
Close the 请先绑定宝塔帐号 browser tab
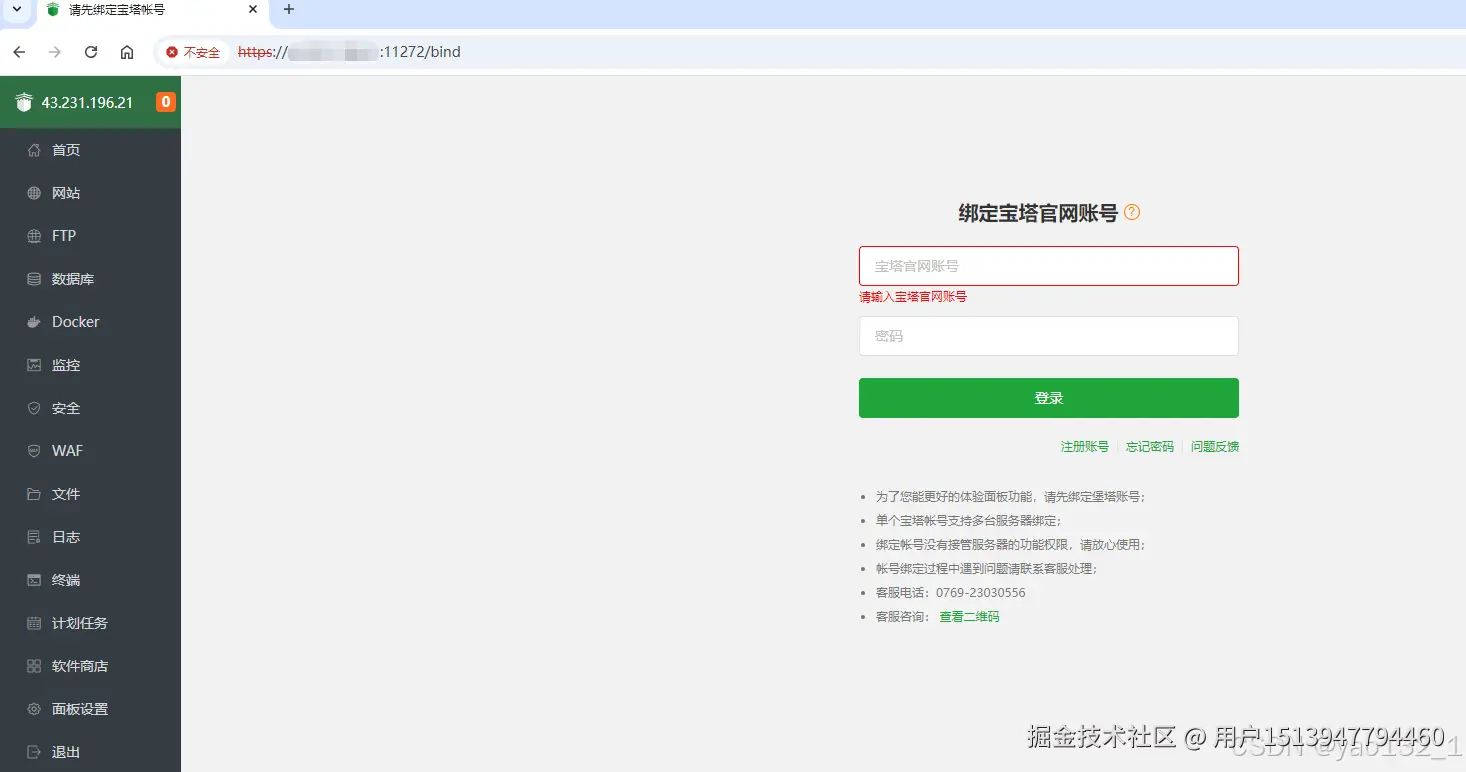tap(253, 9)
